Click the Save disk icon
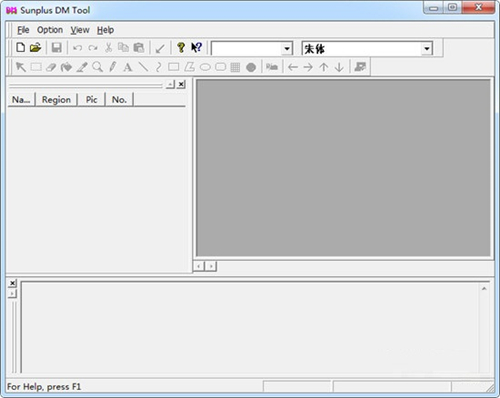500x398 pixels. tap(56, 48)
